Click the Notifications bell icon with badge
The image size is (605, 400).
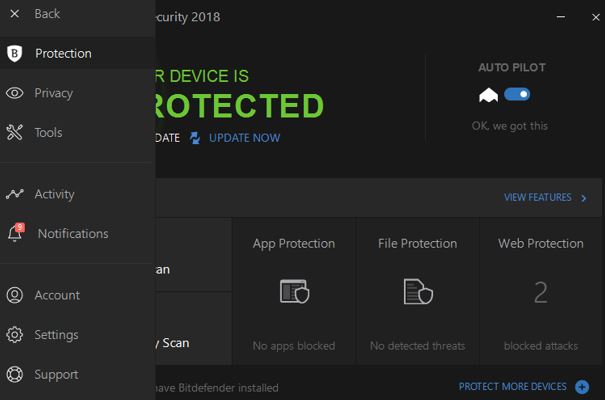[x=15, y=233]
